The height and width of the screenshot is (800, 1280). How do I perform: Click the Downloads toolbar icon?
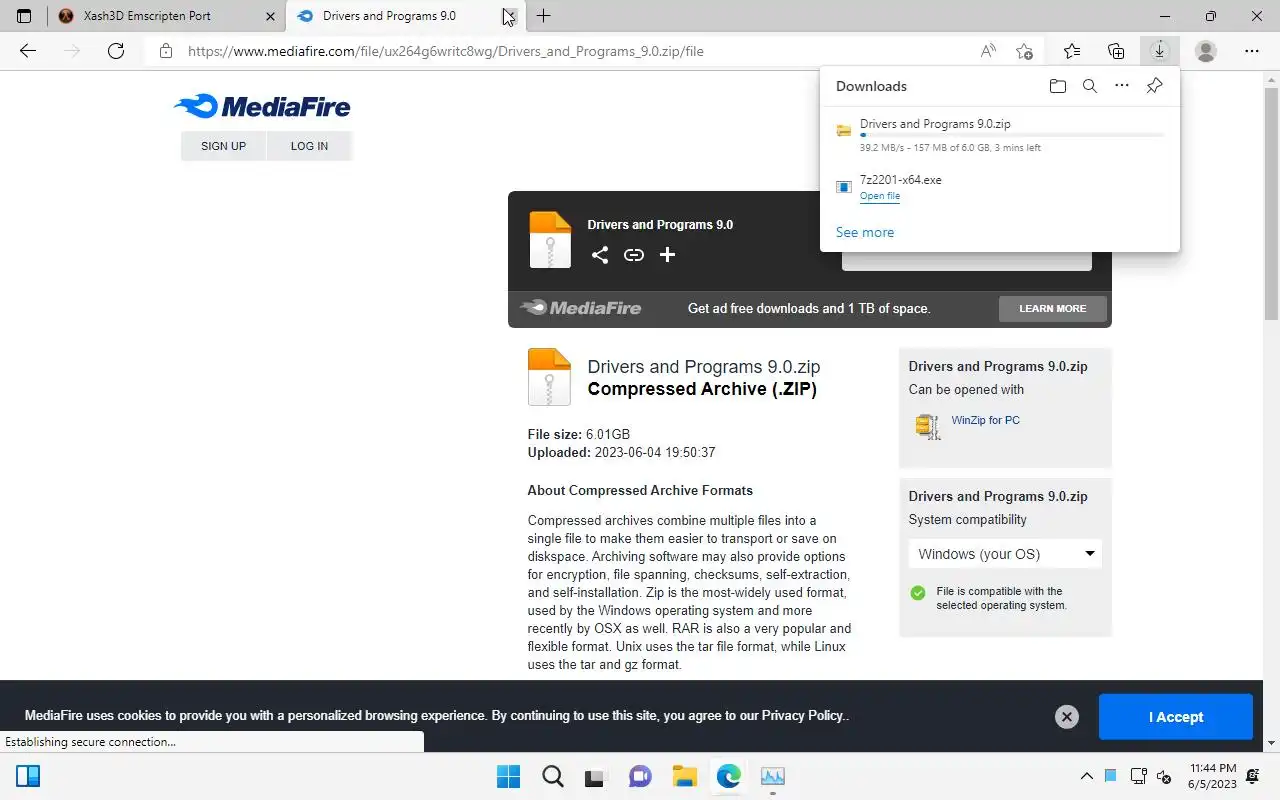1160,51
